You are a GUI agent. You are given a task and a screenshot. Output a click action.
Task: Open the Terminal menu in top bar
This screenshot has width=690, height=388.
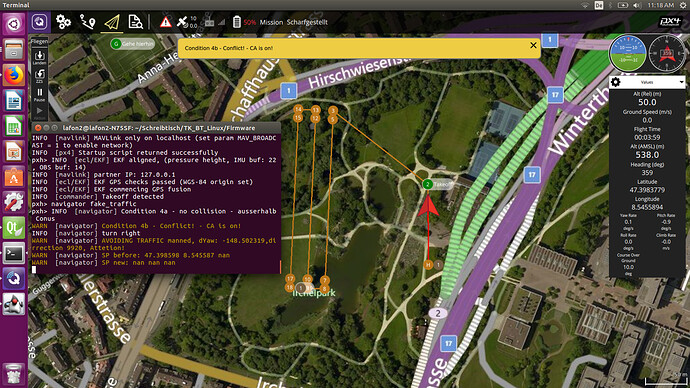(x=16, y=5)
